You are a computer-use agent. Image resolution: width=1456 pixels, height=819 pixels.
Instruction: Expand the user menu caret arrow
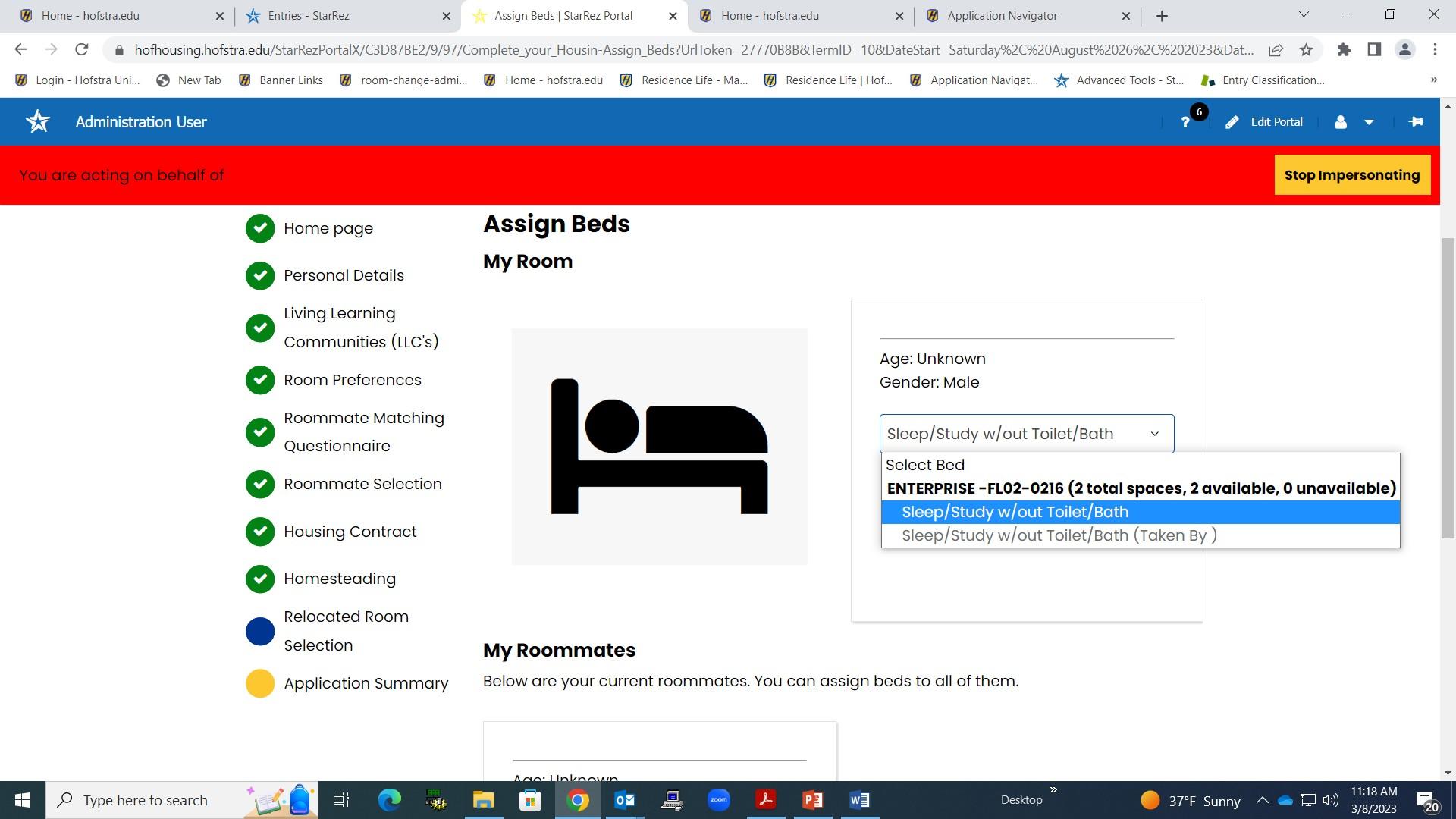coord(1369,122)
